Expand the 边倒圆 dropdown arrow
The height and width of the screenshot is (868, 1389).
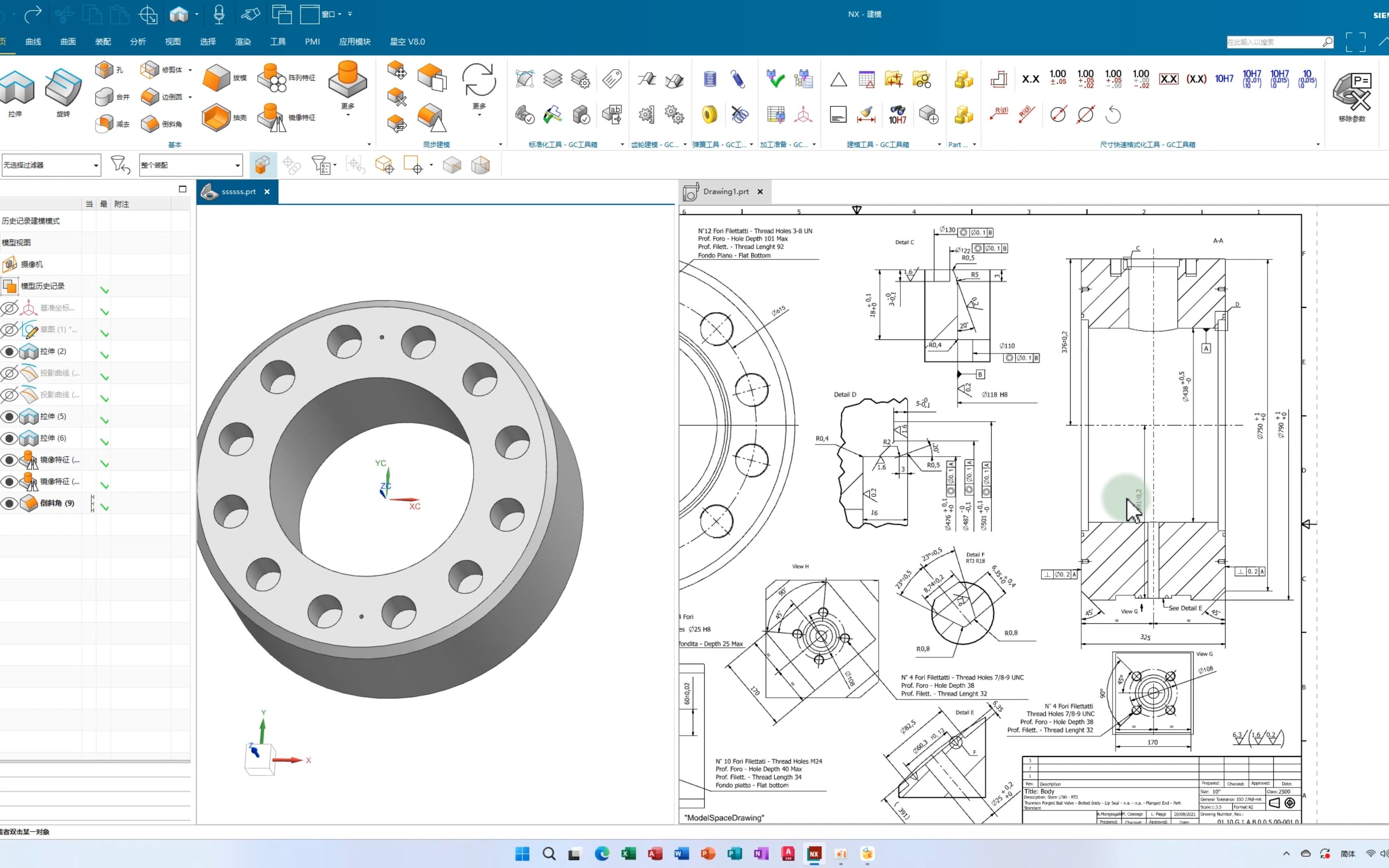coord(190,96)
